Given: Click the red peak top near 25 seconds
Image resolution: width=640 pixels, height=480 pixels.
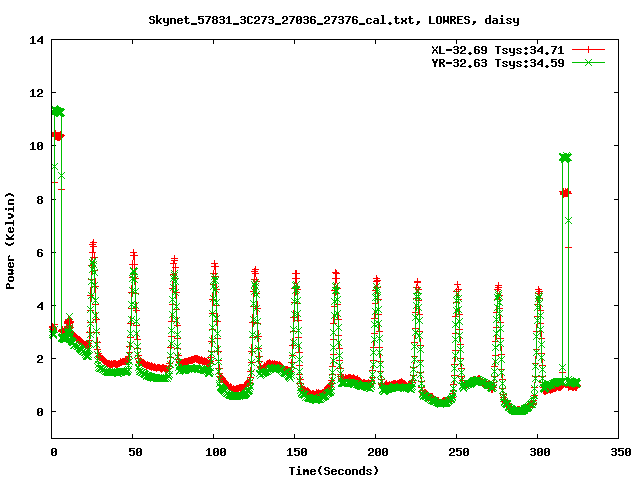Looking at the screenshot, I should (93, 244).
